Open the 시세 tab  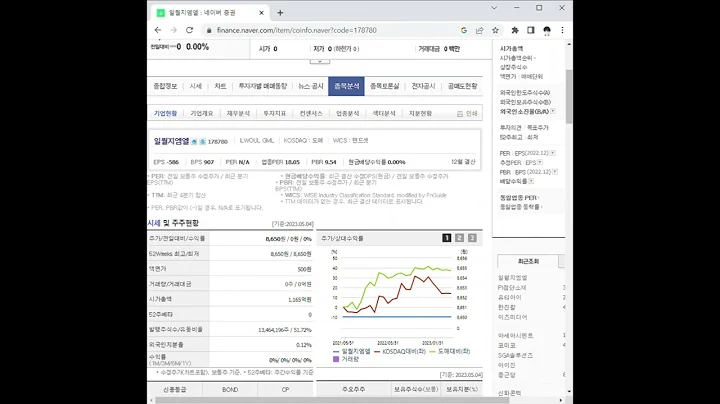coord(196,86)
